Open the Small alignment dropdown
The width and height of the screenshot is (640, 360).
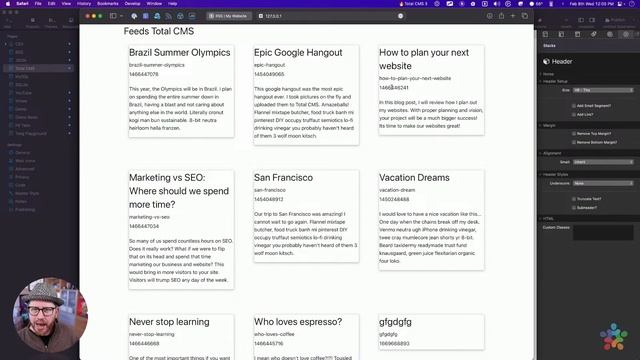(x=603, y=162)
